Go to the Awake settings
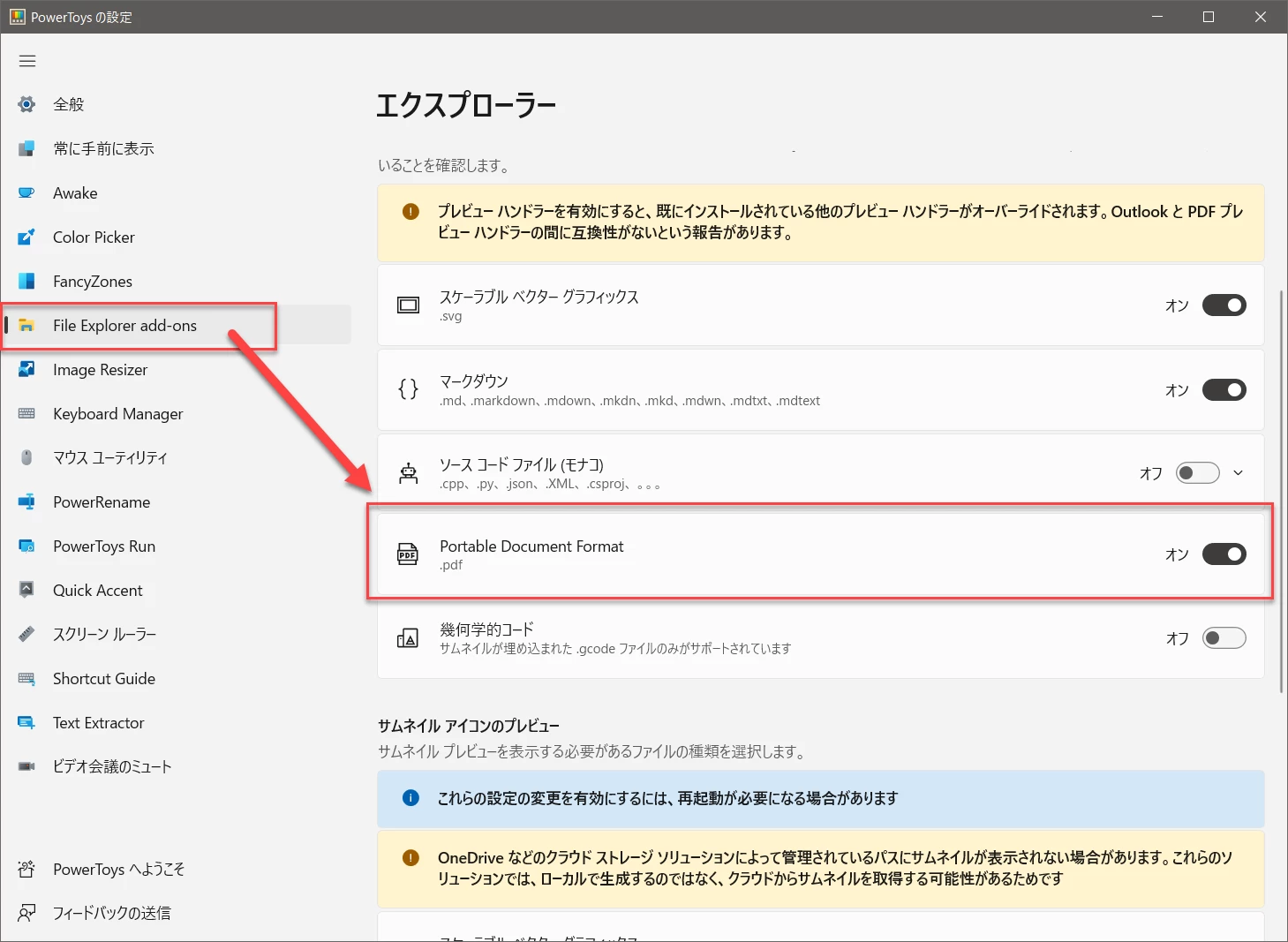This screenshot has width=1288, height=942. 177,192
